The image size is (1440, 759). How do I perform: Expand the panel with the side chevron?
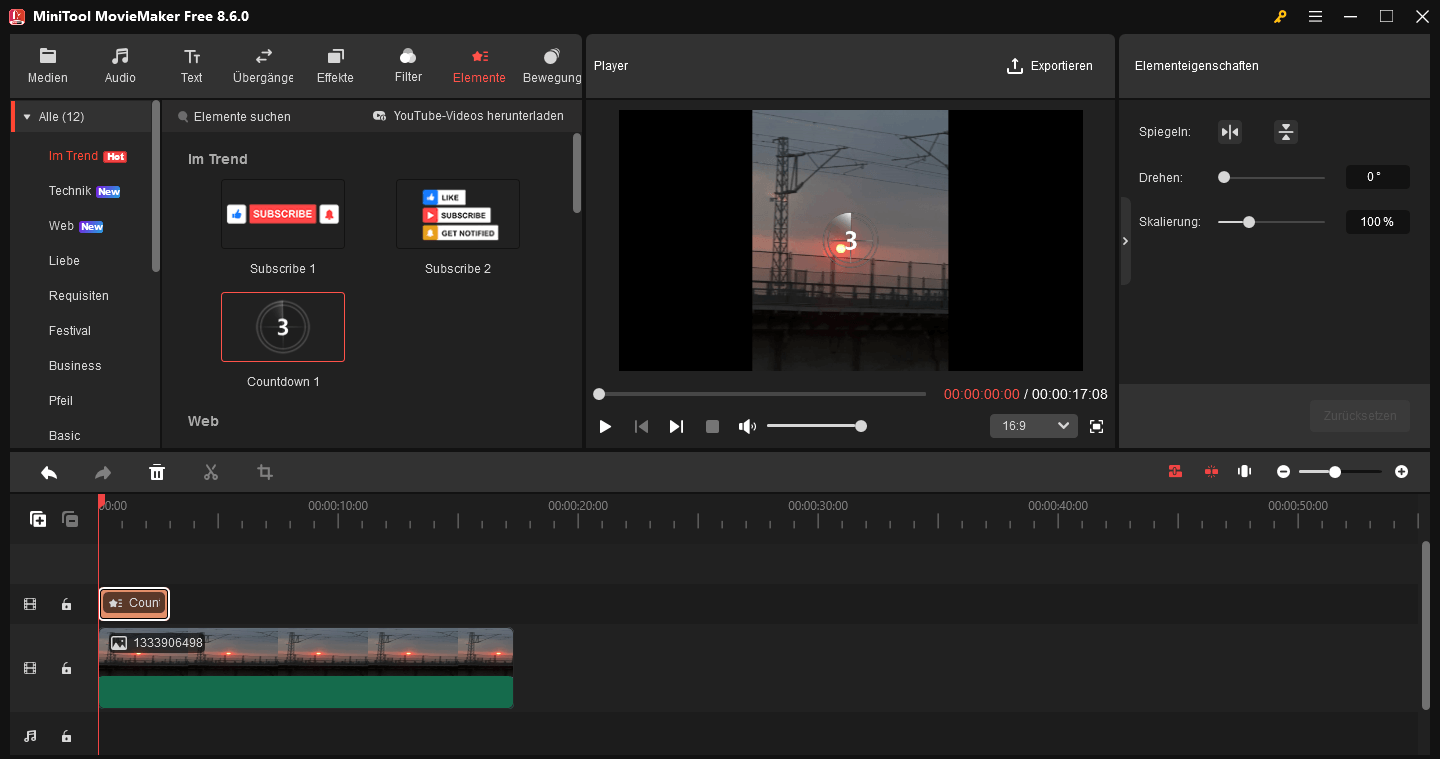(x=1125, y=241)
